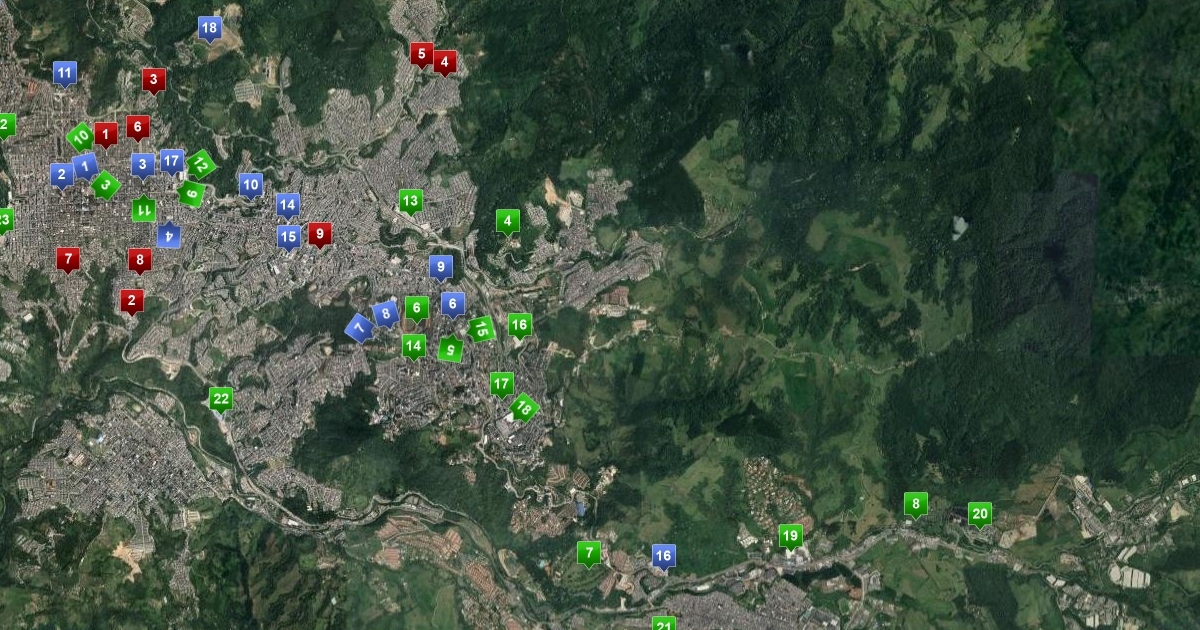
Task: Open the red marker numbered 5
Action: point(421,53)
